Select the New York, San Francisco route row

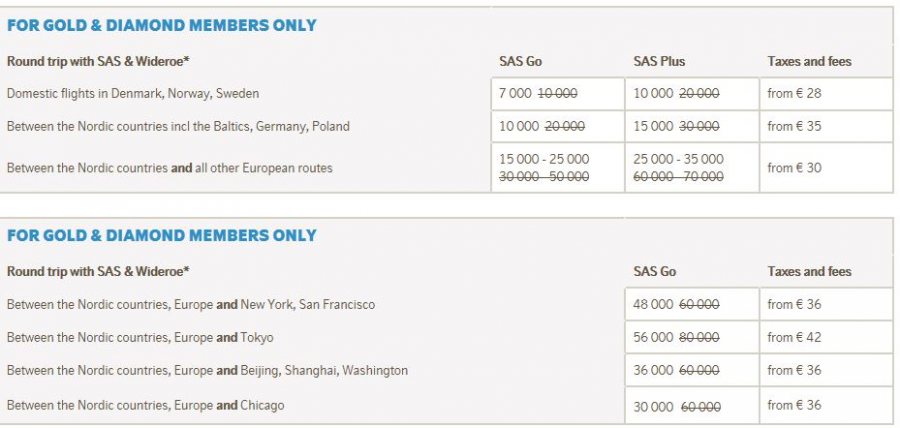click(190, 304)
